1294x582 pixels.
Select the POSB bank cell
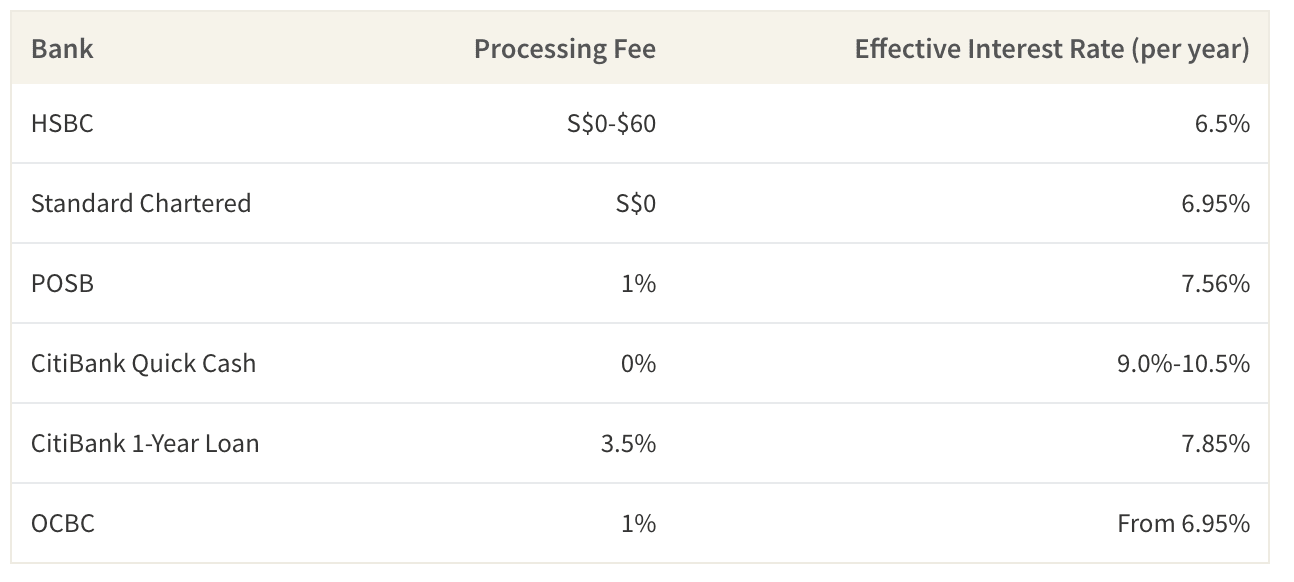pyautogui.click(x=62, y=283)
